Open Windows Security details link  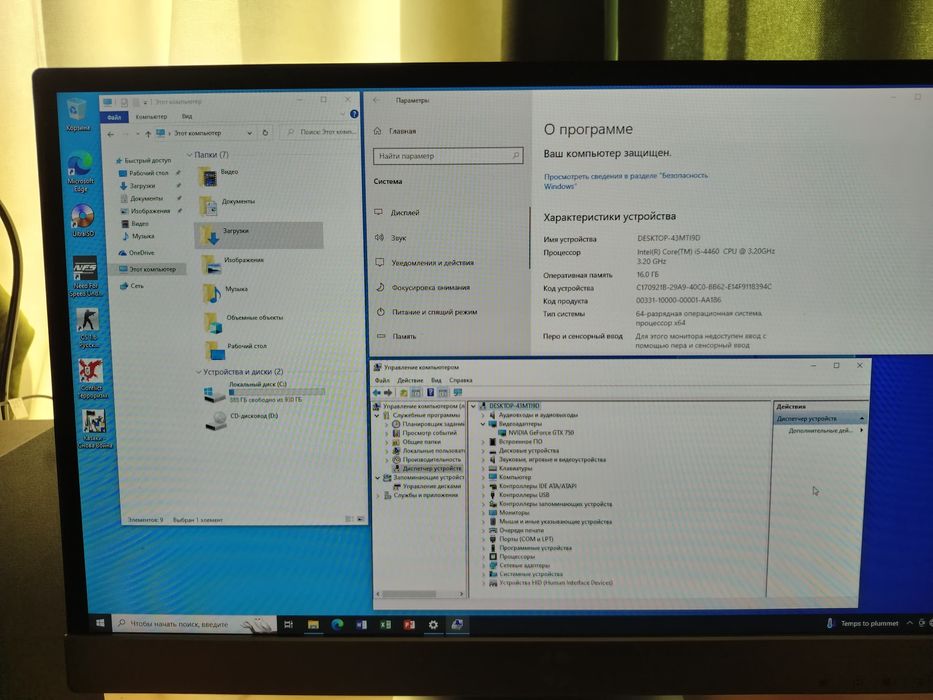pos(625,181)
